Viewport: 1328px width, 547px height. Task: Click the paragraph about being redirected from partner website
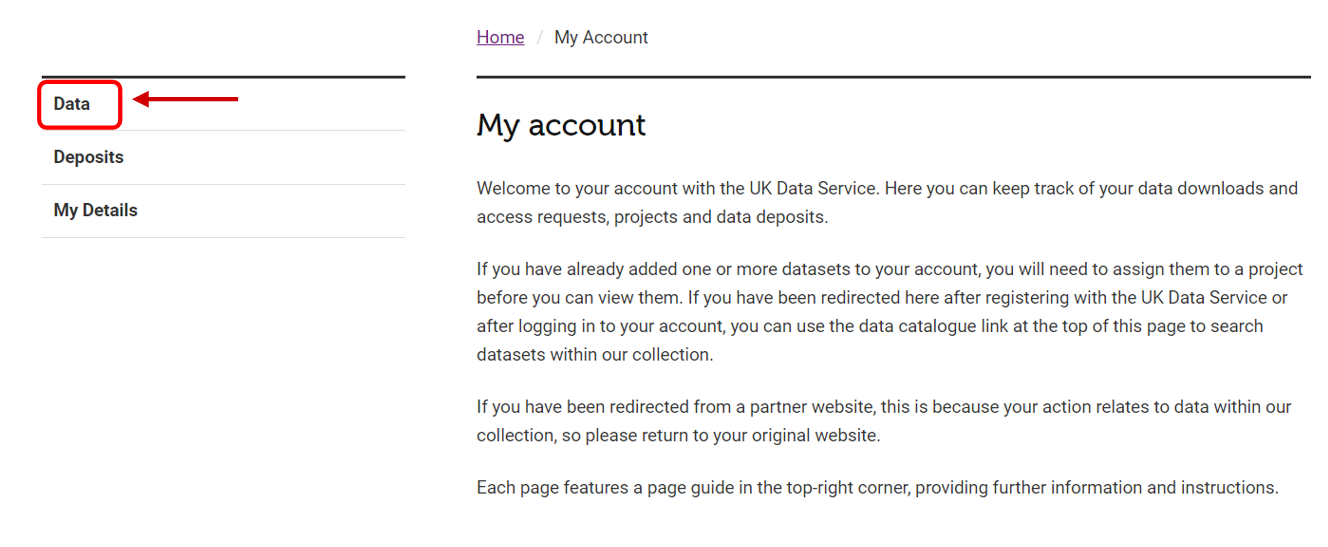pyautogui.click(x=884, y=421)
